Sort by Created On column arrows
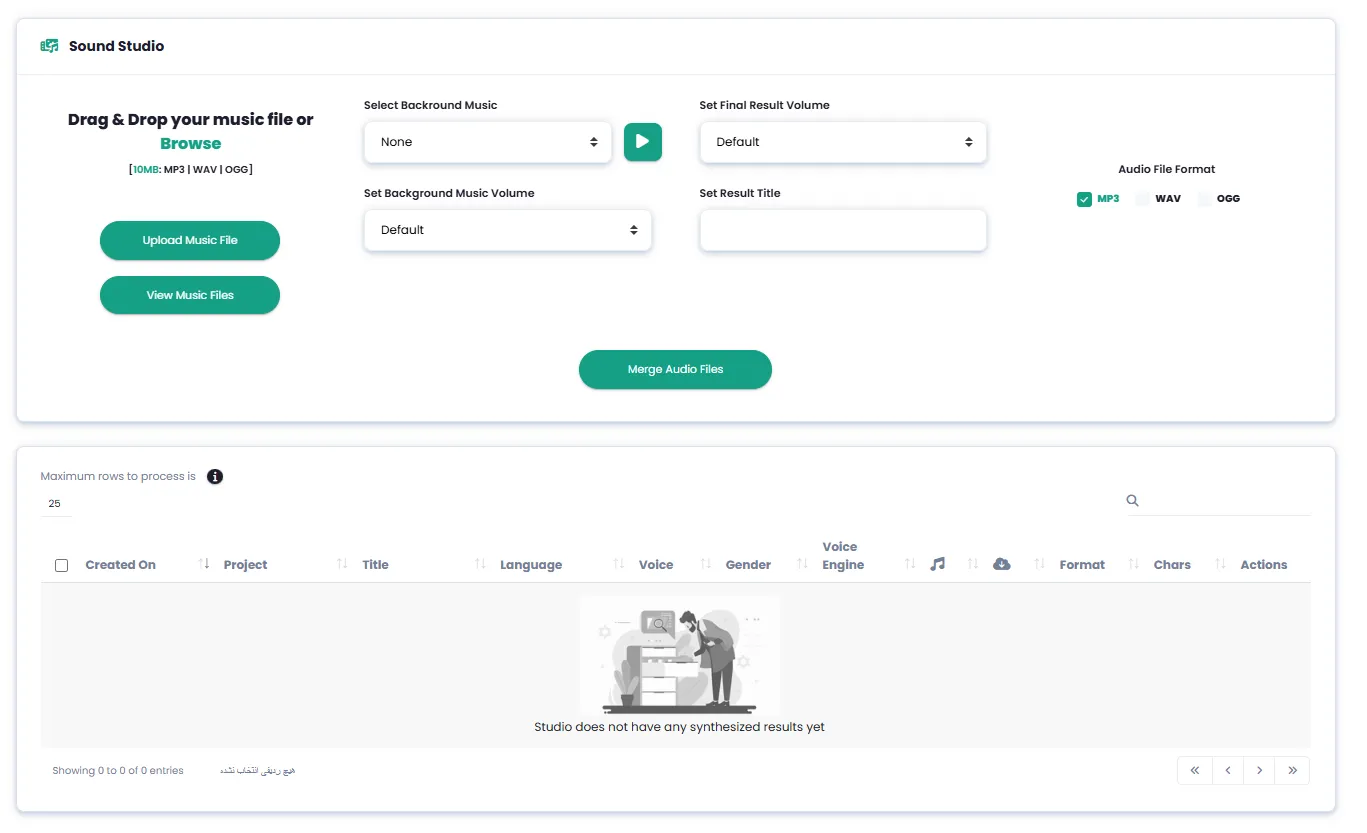1367x833 pixels. tap(204, 564)
